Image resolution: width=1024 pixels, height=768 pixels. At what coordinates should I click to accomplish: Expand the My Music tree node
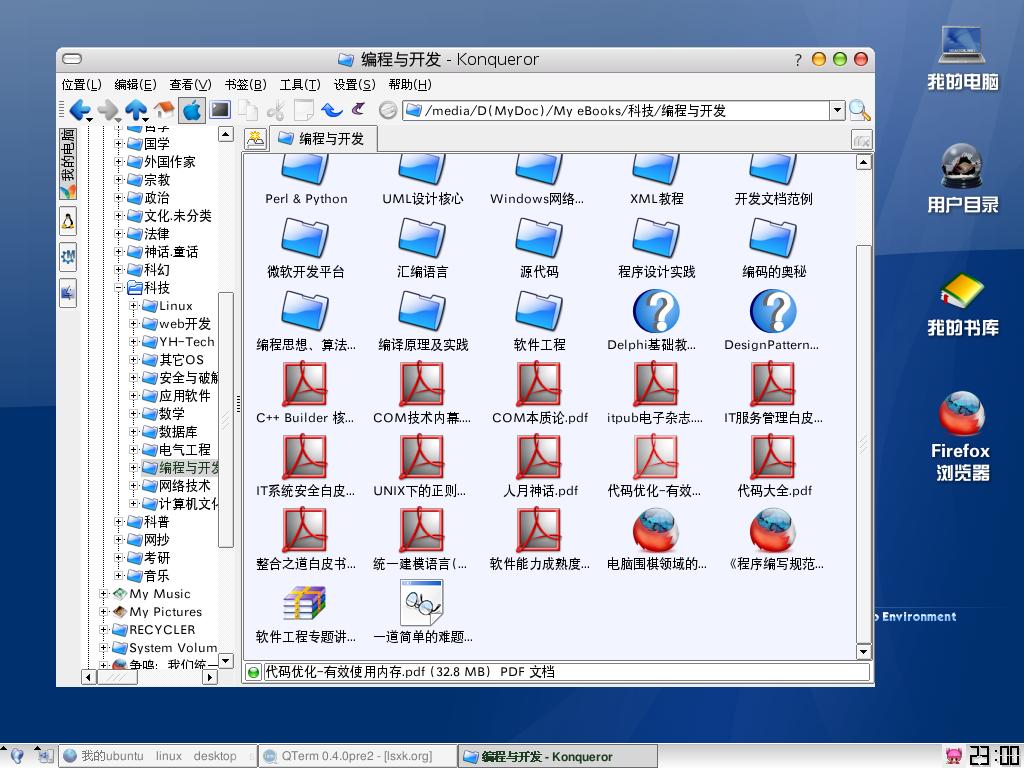point(103,594)
